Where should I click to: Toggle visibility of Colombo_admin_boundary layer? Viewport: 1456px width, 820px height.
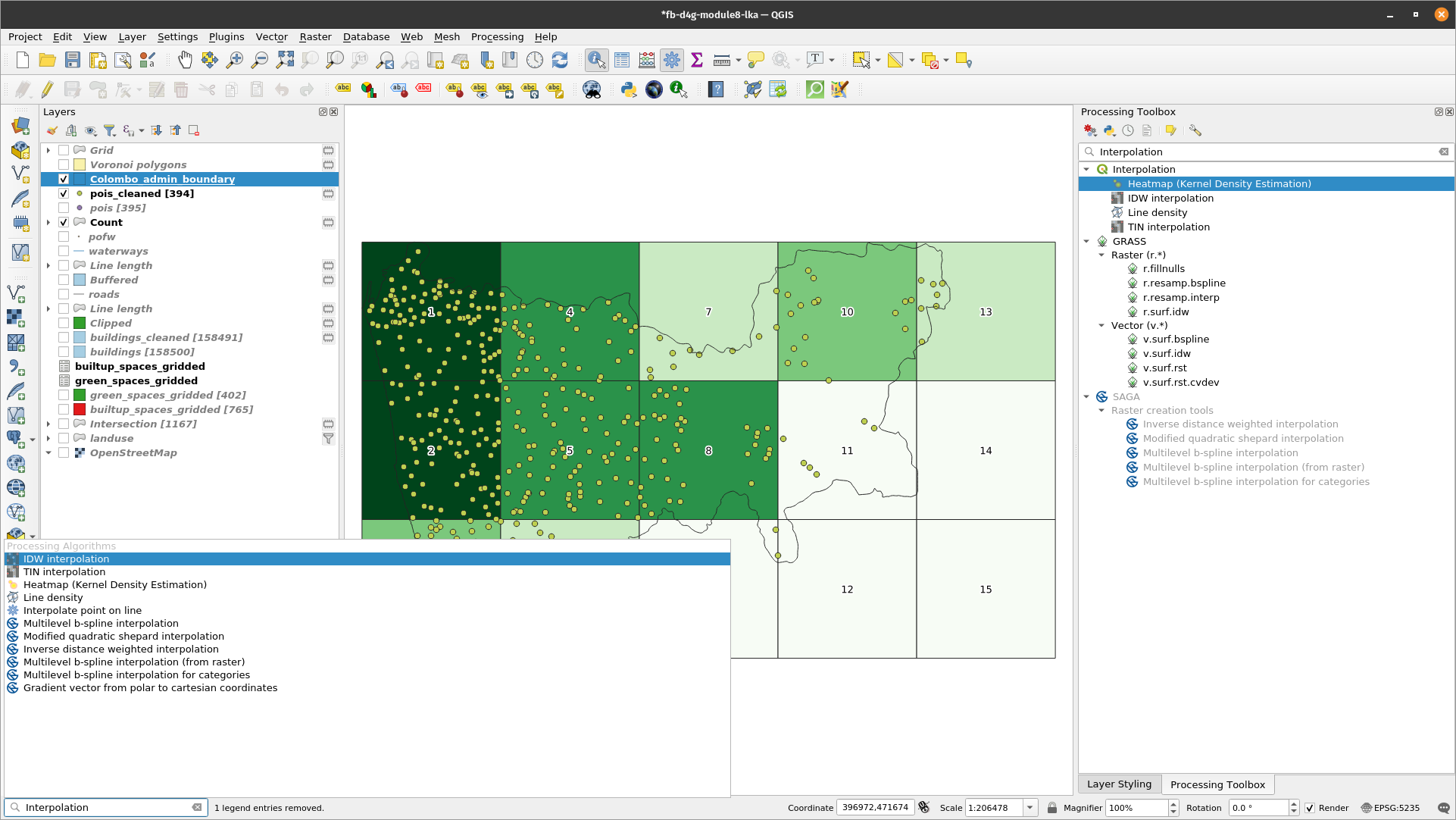click(63, 179)
